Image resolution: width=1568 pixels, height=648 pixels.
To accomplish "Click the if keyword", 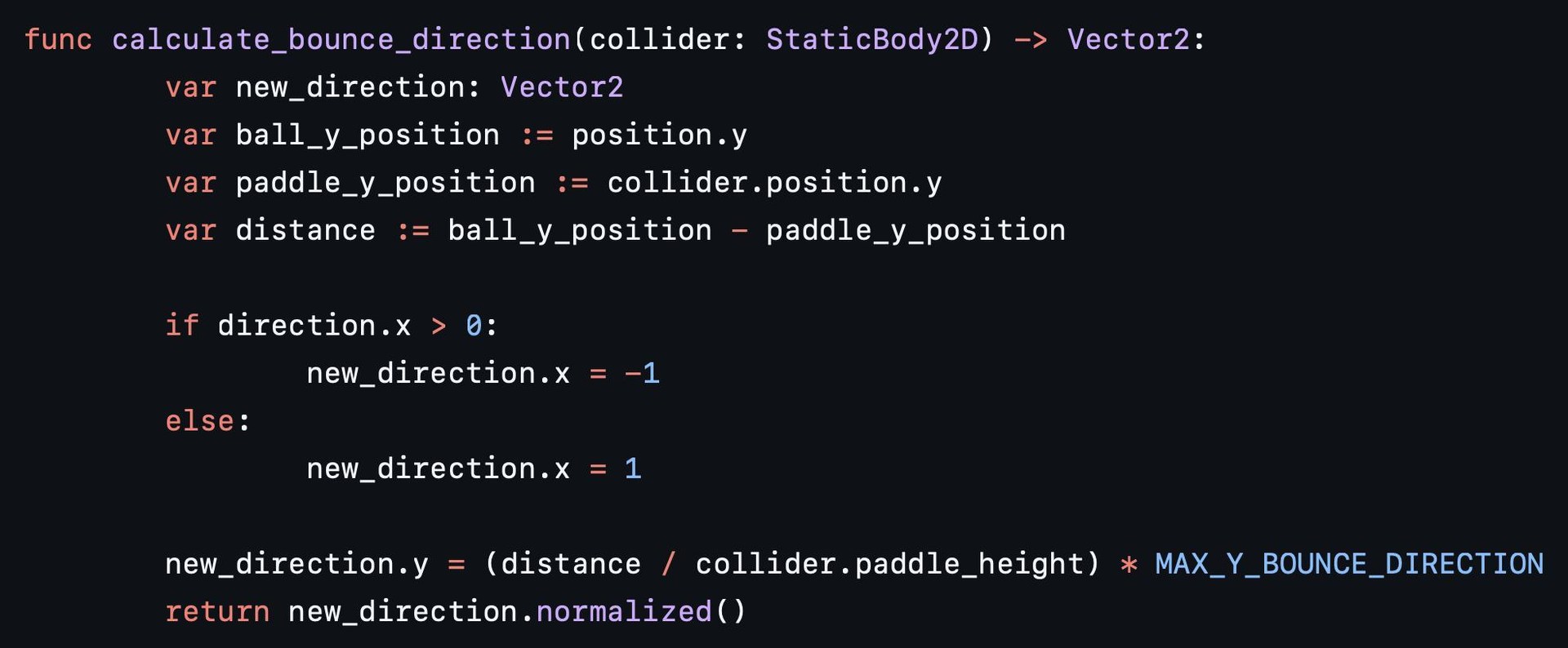I will point(182,326).
